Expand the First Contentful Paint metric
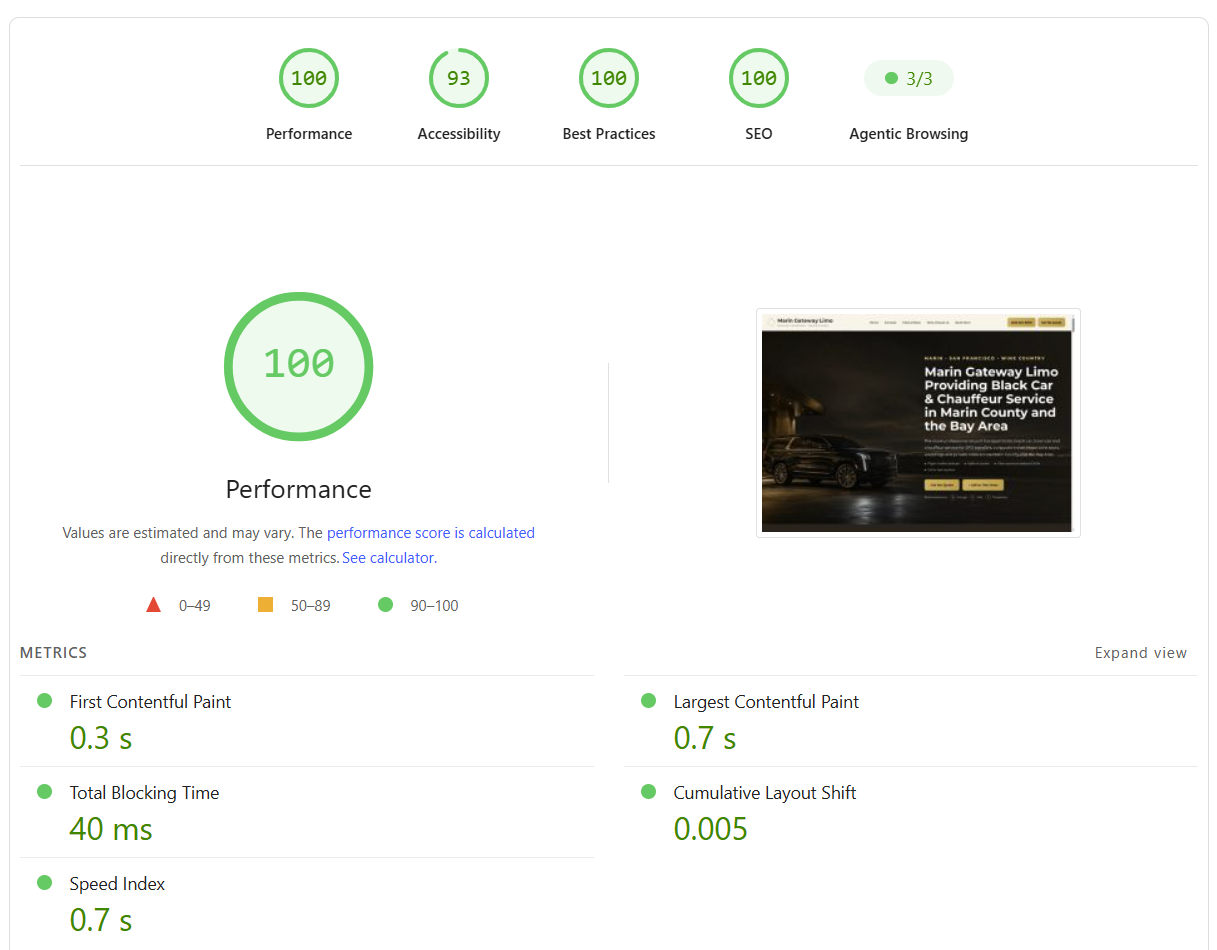1217x950 pixels. 307,721
